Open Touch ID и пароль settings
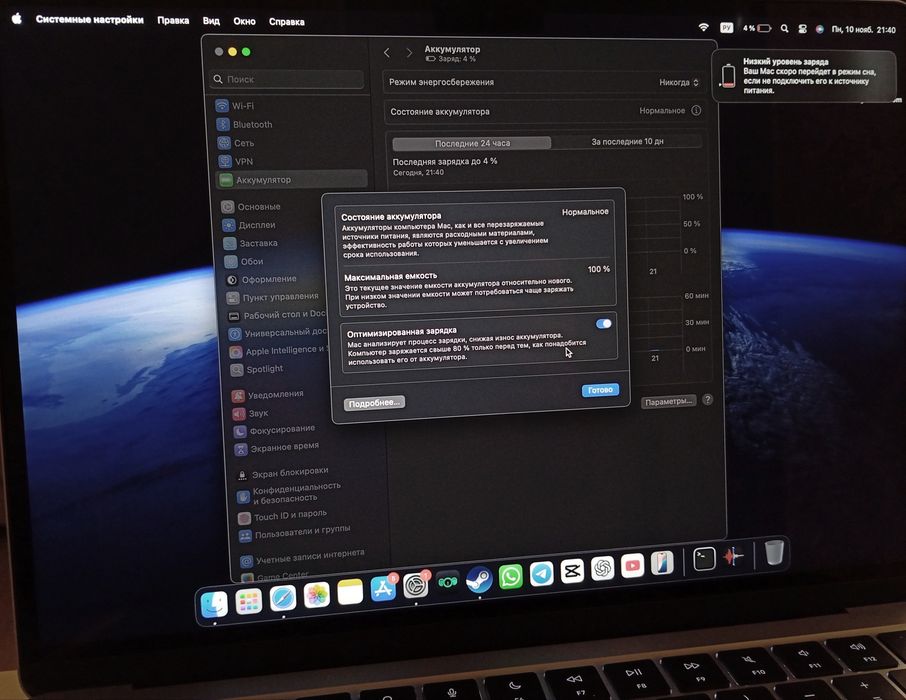 pos(283,516)
